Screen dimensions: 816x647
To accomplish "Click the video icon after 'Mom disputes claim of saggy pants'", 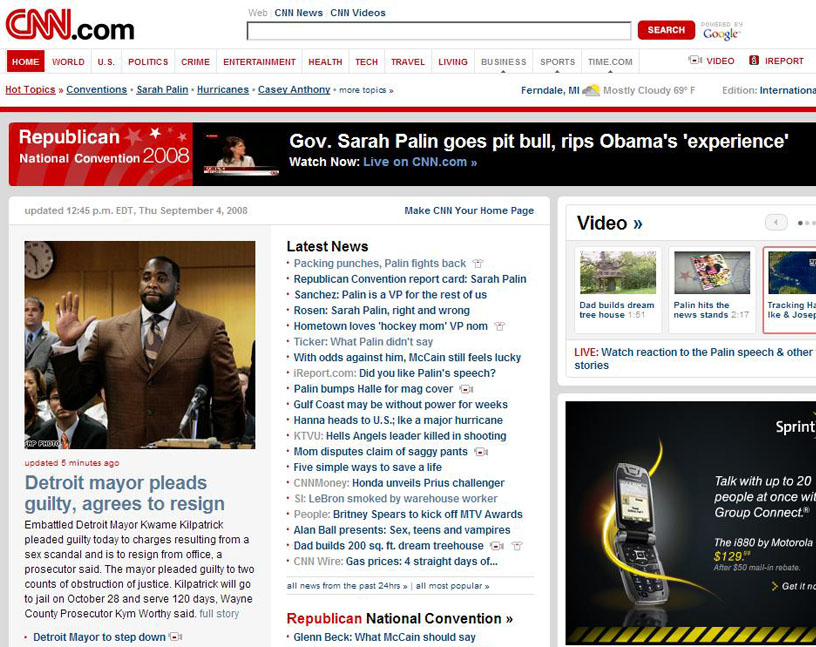I will pos(481,452).
